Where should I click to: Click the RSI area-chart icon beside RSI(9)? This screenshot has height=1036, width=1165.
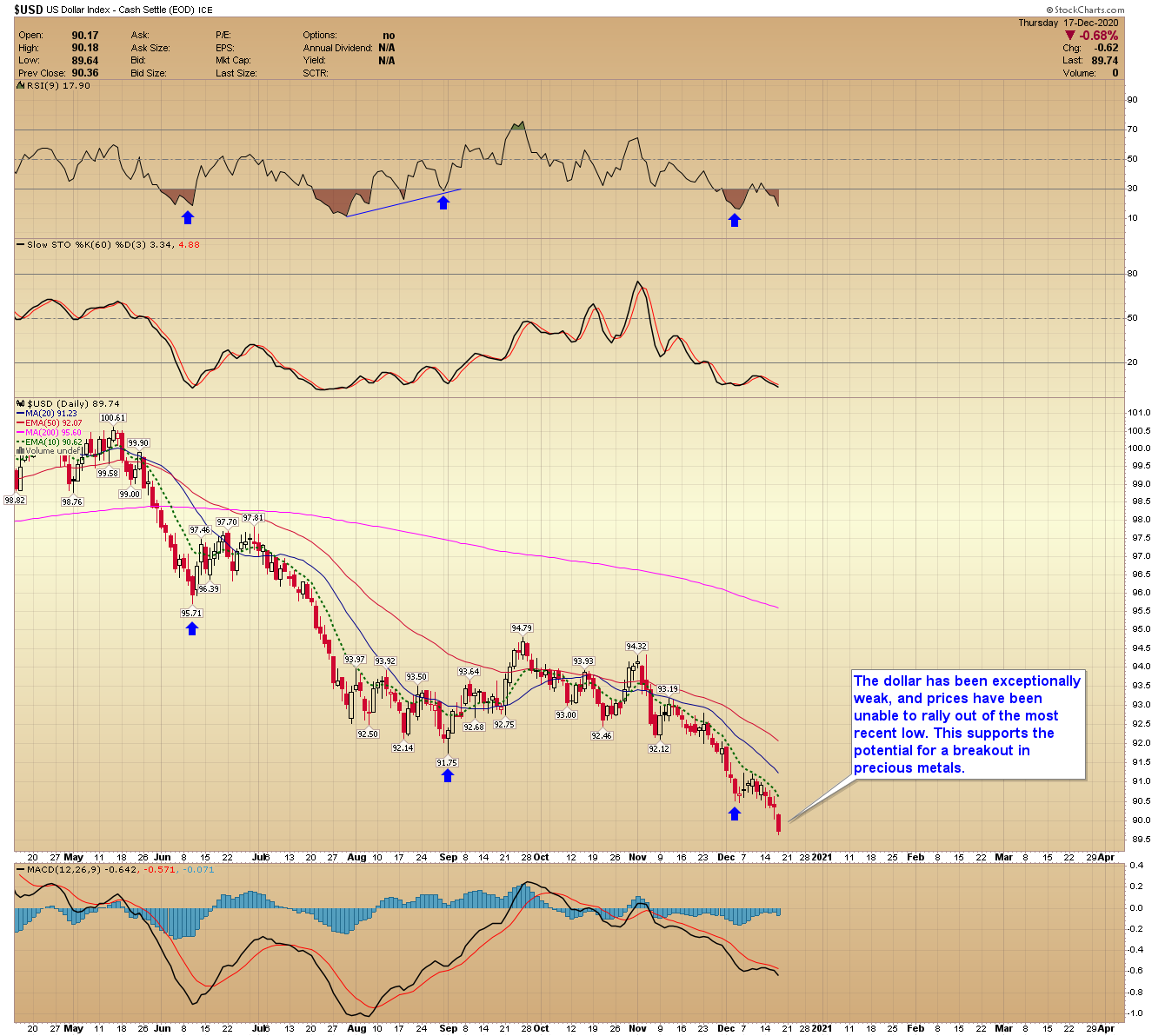[22, 85]
